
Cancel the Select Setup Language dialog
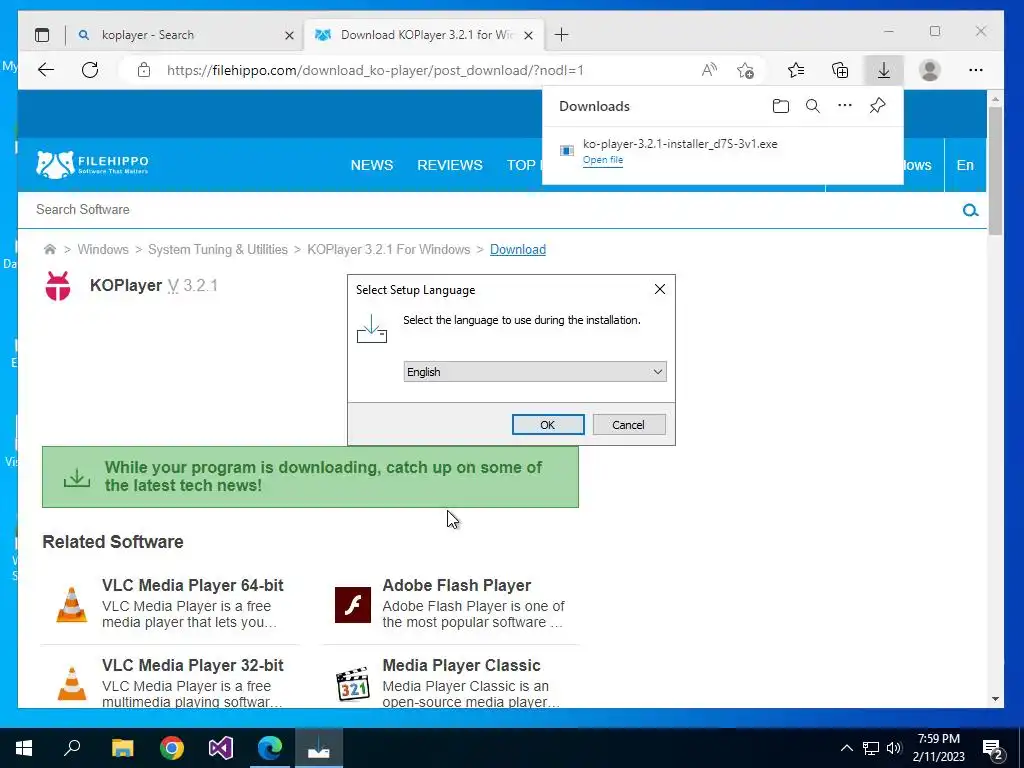pyautogui.click(x=629, y=424)
